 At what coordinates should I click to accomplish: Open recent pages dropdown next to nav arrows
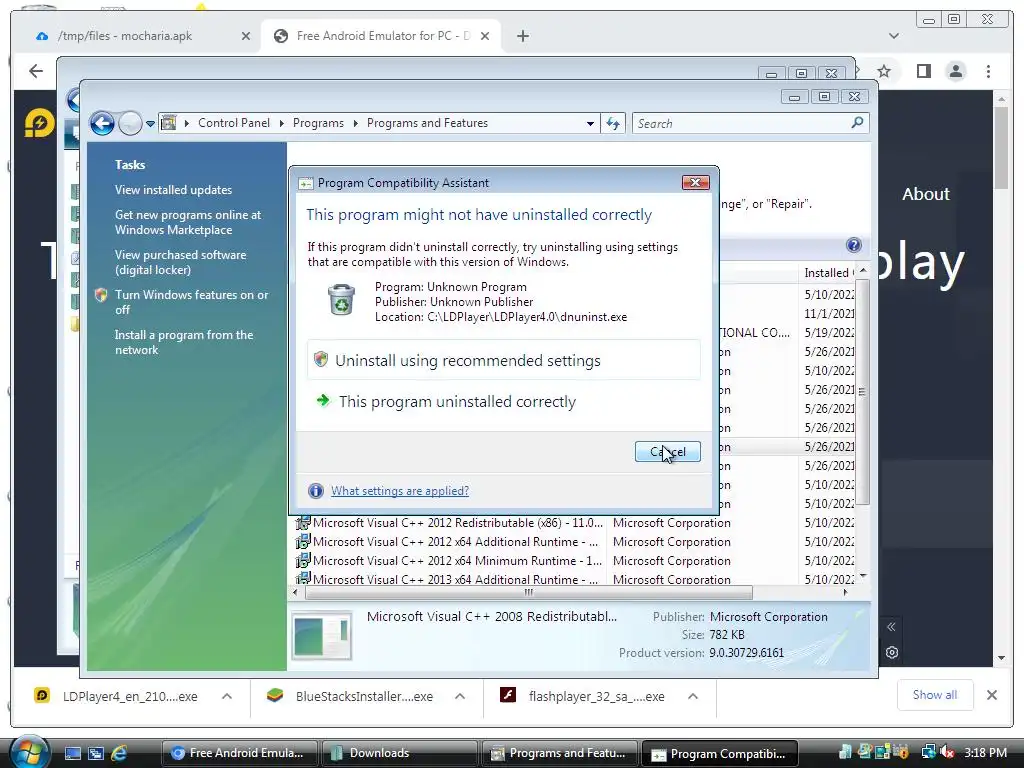[150, 123]
